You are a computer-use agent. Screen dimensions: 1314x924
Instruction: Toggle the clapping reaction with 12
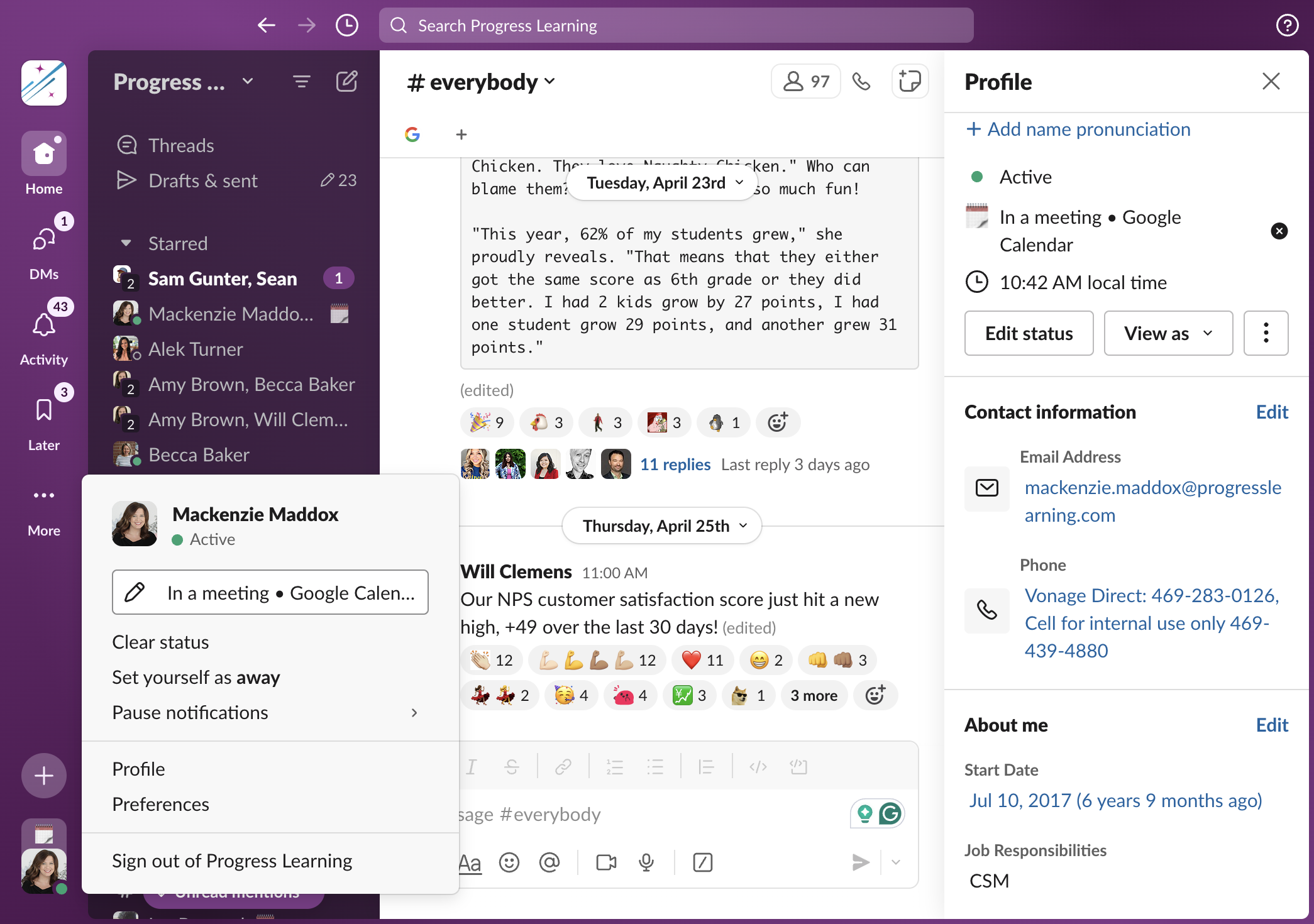click(492, 660)
